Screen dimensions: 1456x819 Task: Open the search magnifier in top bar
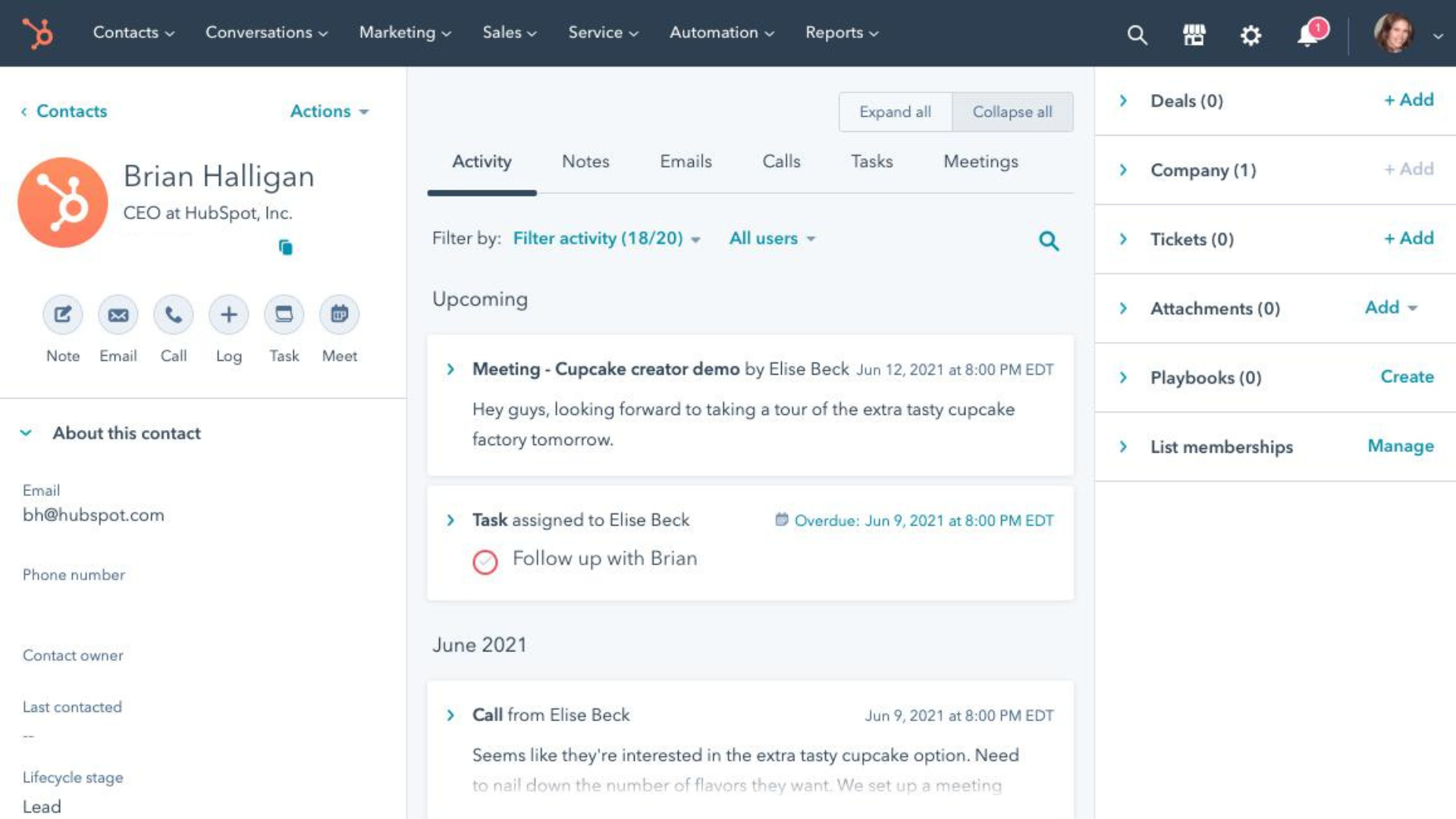click(1137, 34)
